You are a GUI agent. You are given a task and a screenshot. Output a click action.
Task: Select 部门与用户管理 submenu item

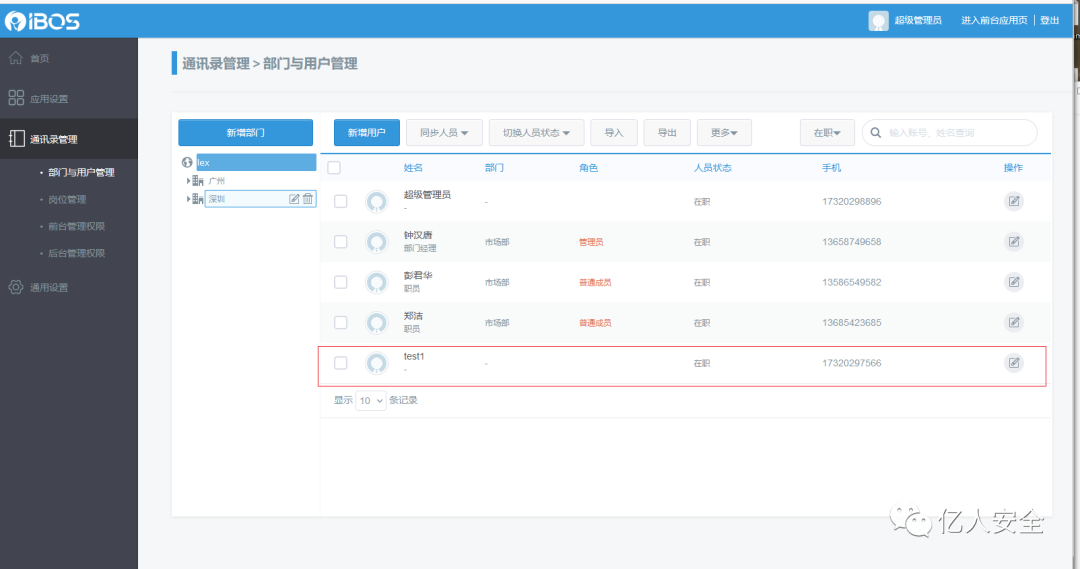click(x=81, y=172)
